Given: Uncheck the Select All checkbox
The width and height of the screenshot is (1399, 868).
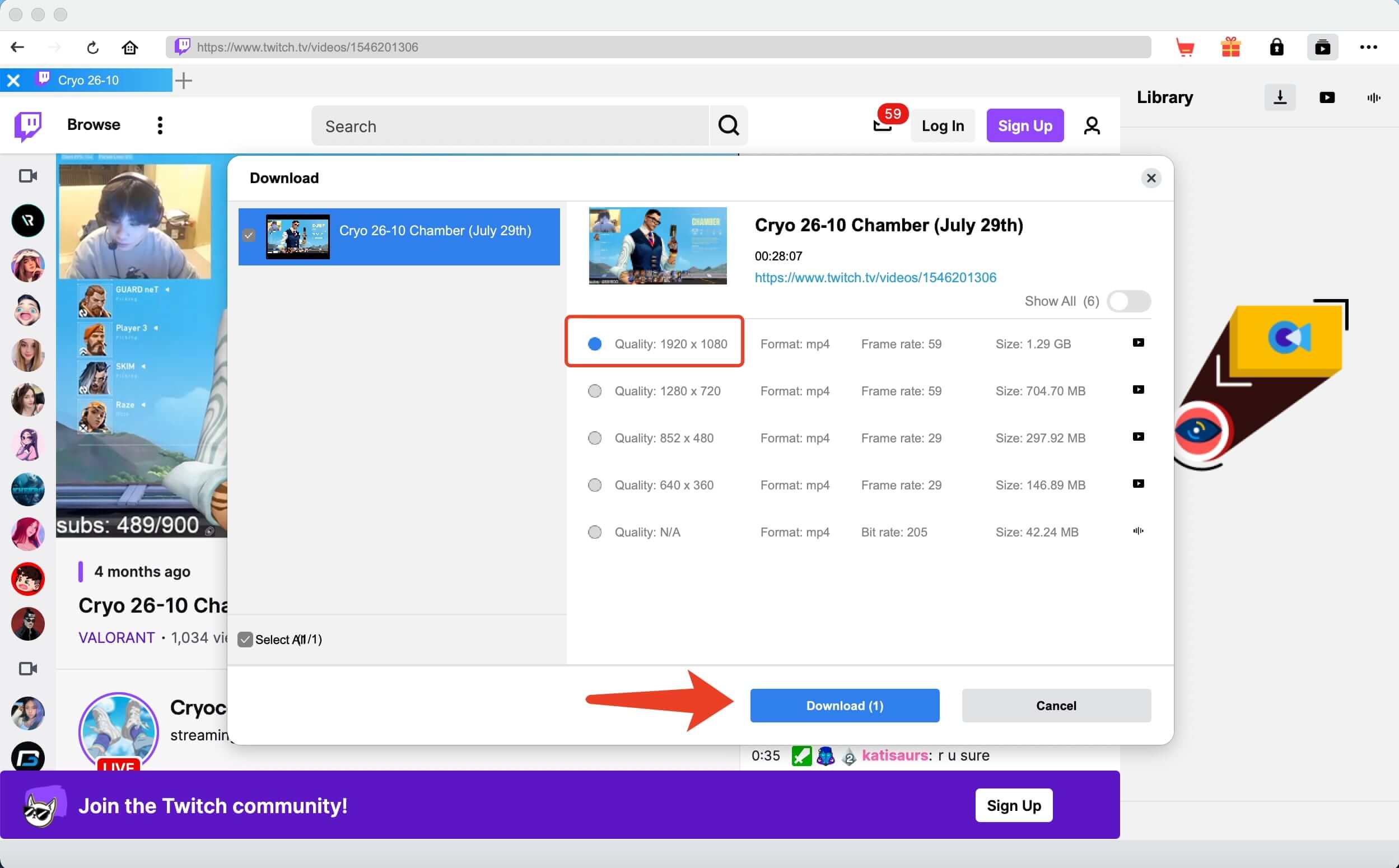Looking at the screenshot, I should pyautogui.click(x=245, y=639).
